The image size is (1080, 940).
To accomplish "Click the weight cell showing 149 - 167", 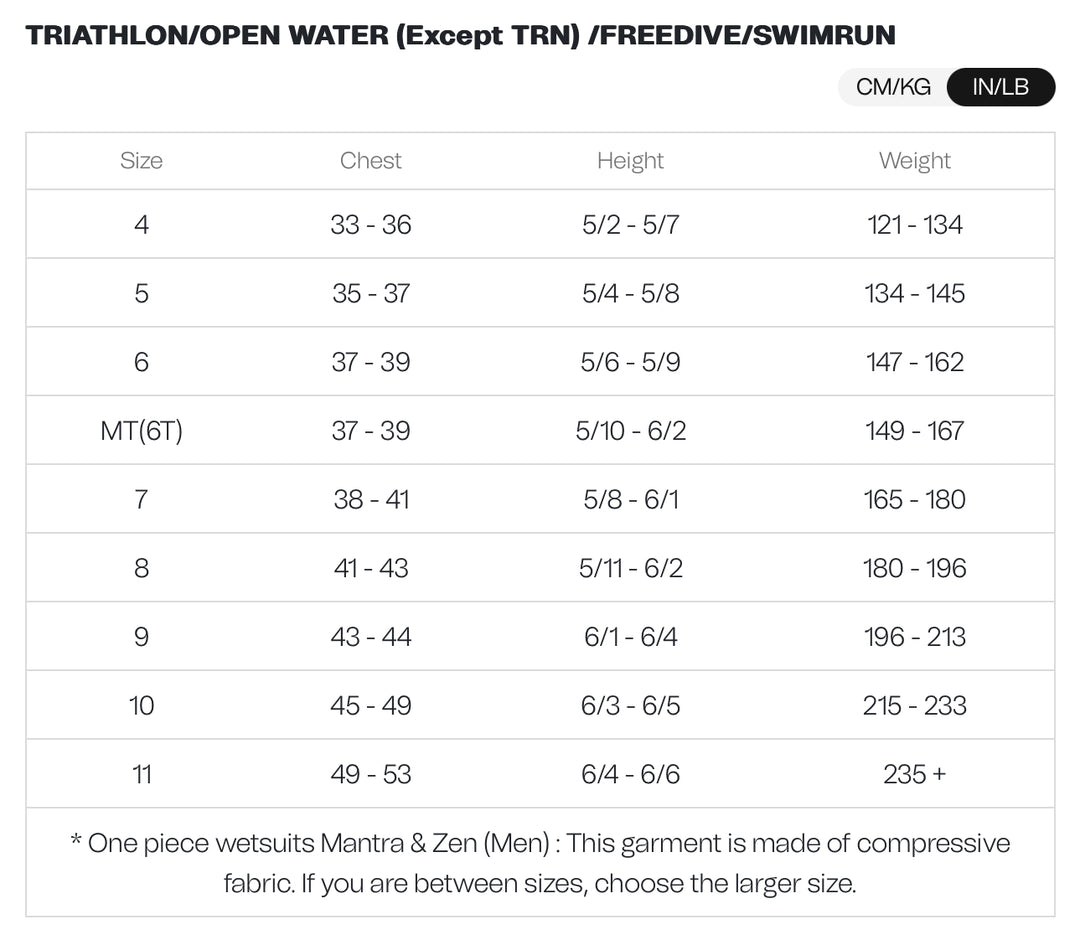I will click(x=915, y=430).
